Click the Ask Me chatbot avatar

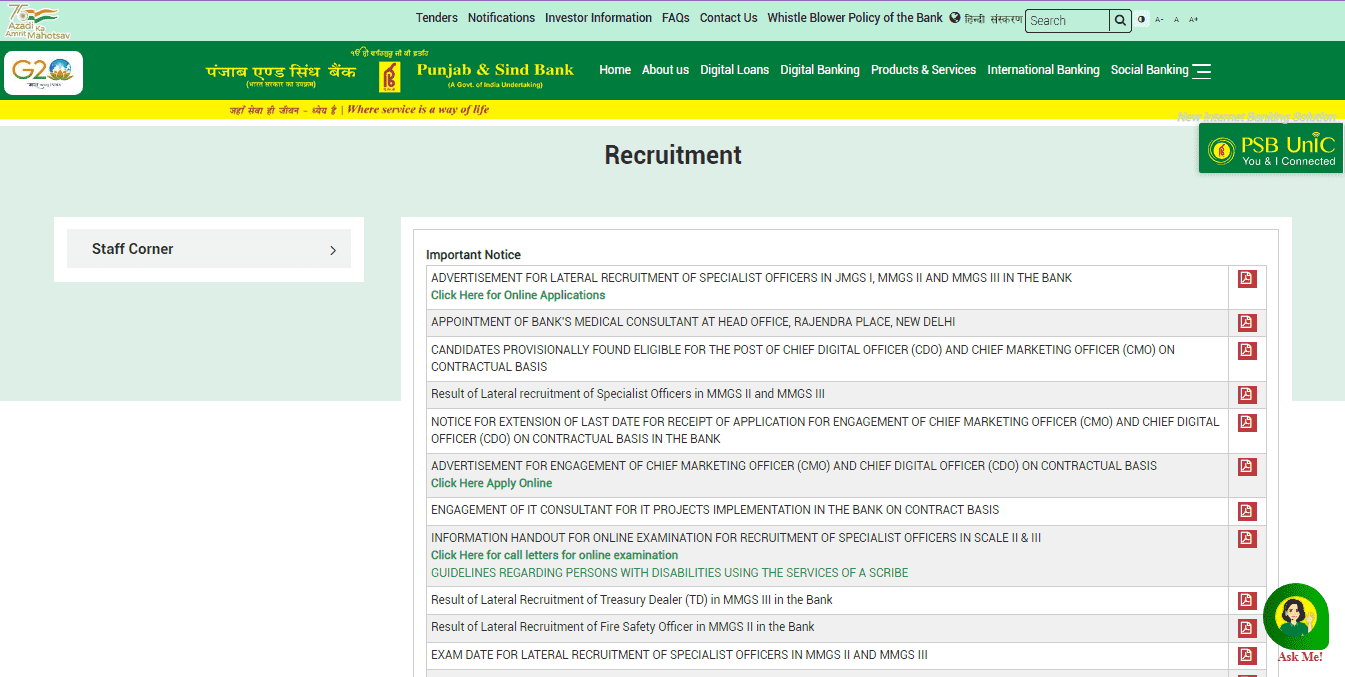click(1296, 616)
